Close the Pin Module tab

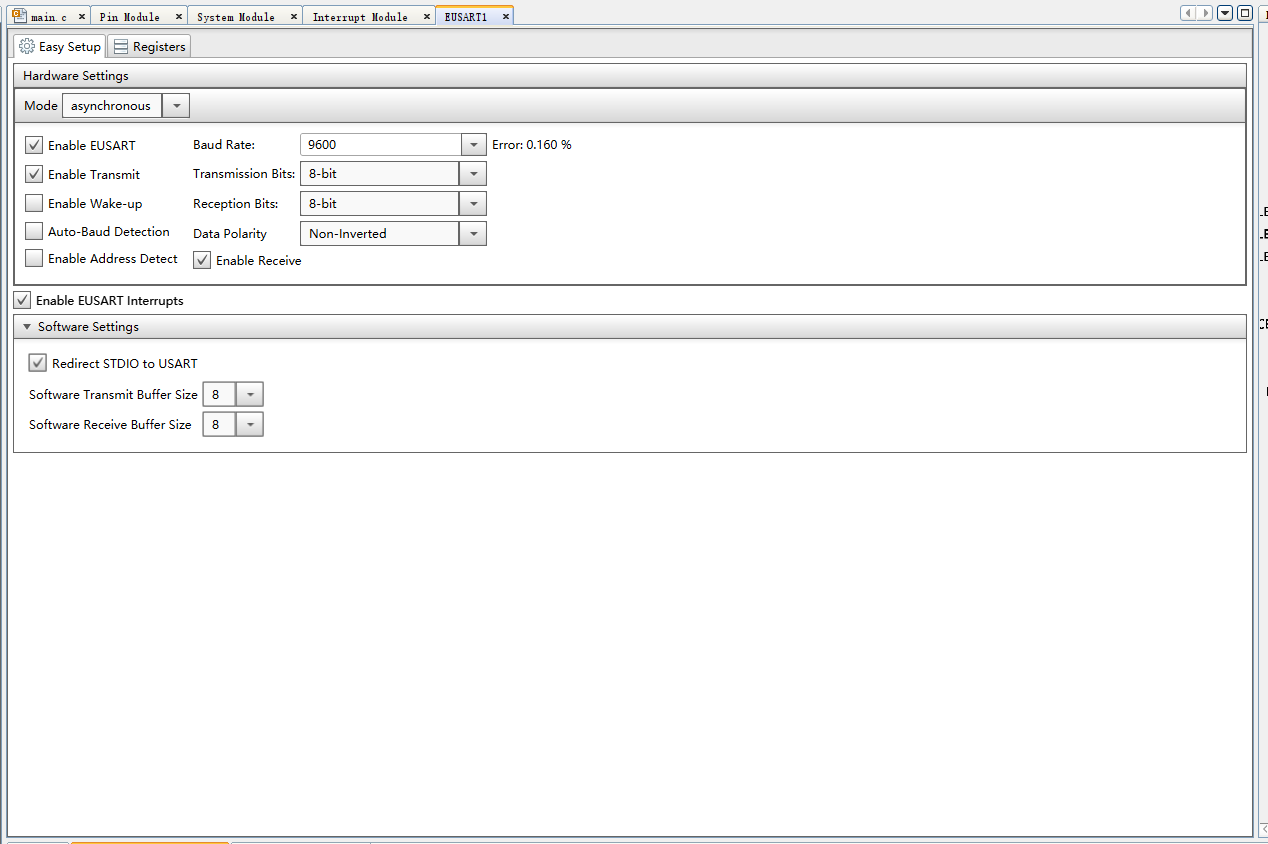[179, 17]
